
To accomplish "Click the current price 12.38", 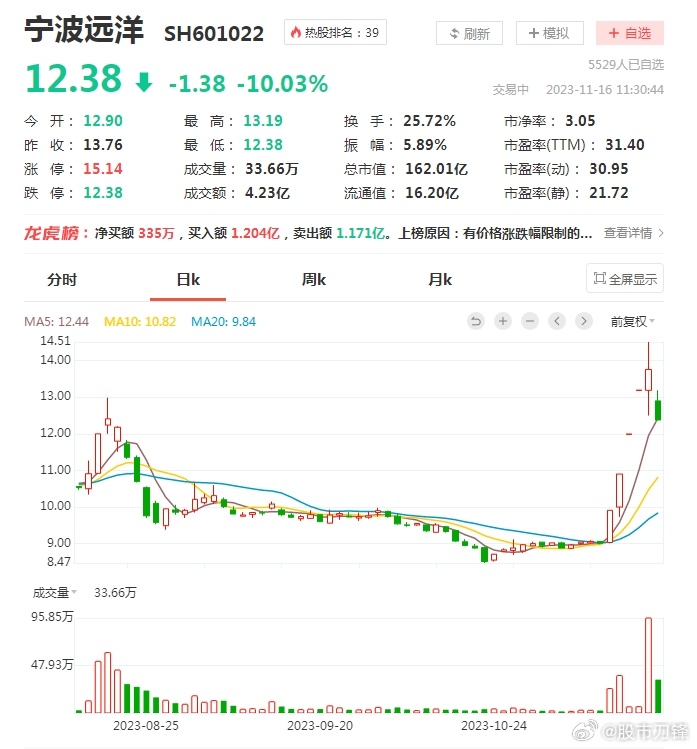I will point(74,79).
